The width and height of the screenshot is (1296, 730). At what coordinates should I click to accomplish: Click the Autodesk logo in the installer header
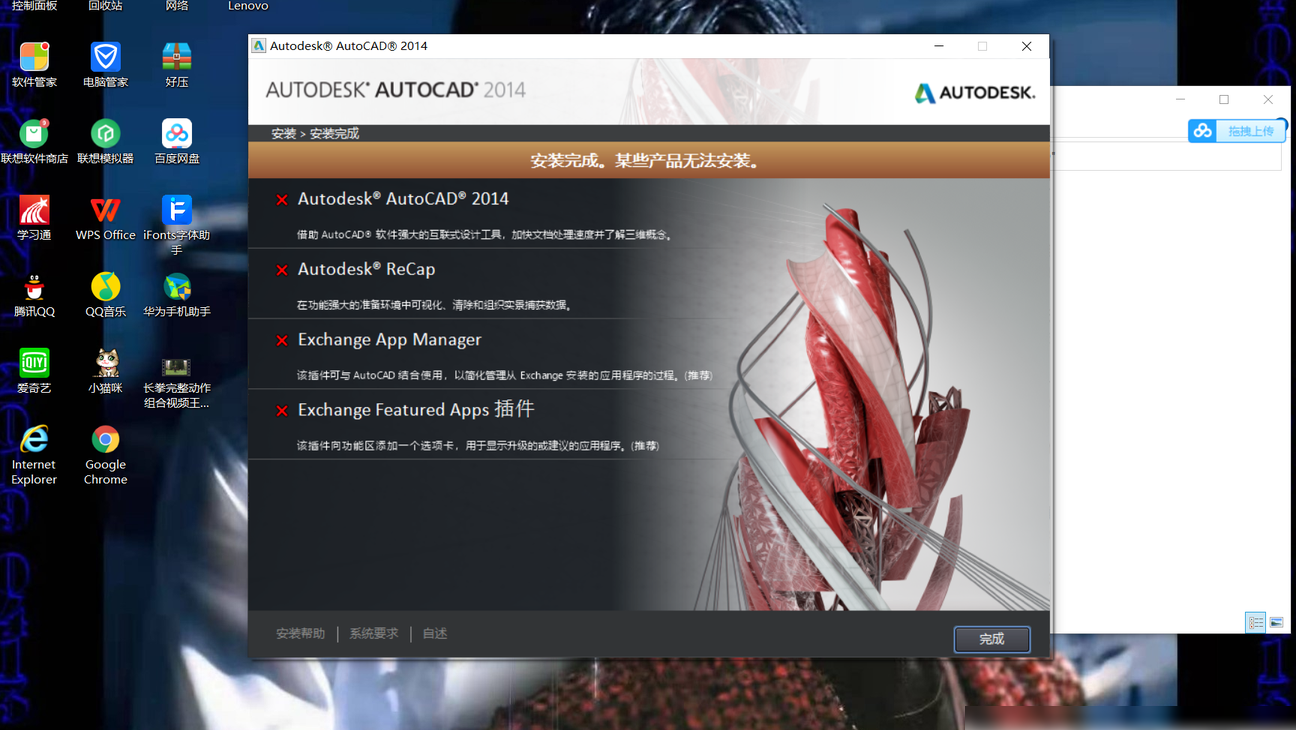point(975,93)
